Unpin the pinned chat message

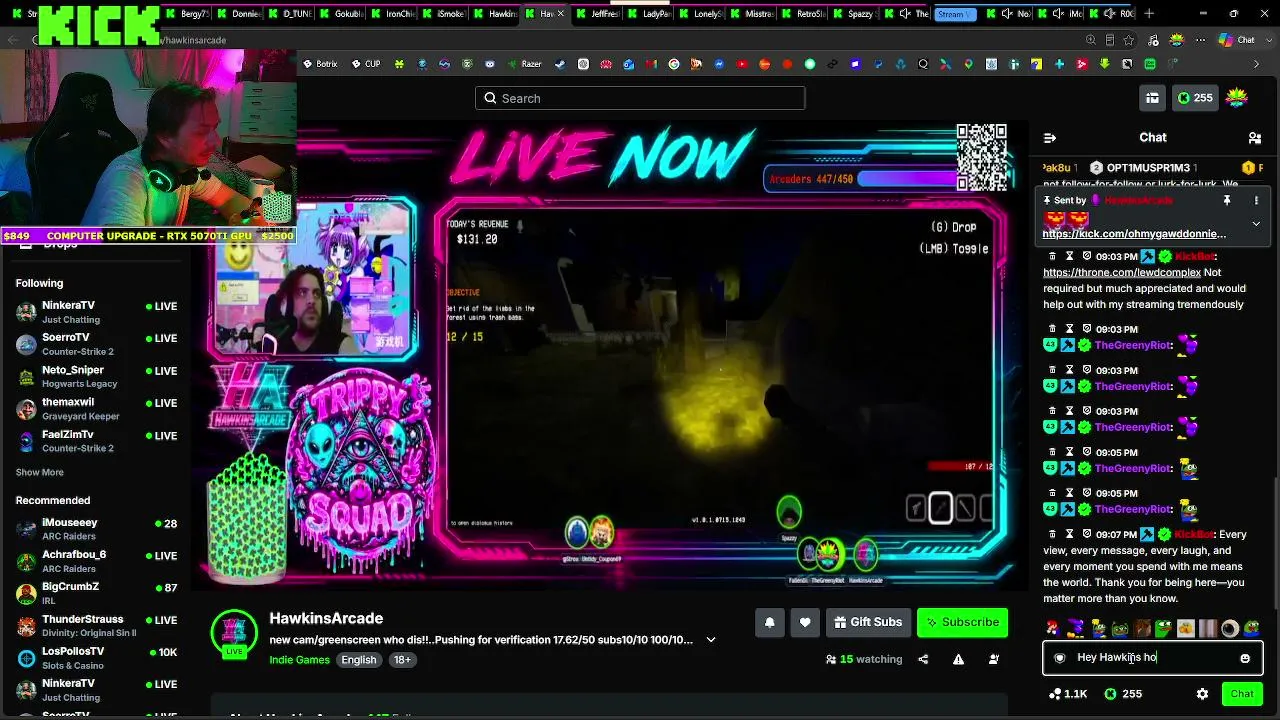point(1227,201)
